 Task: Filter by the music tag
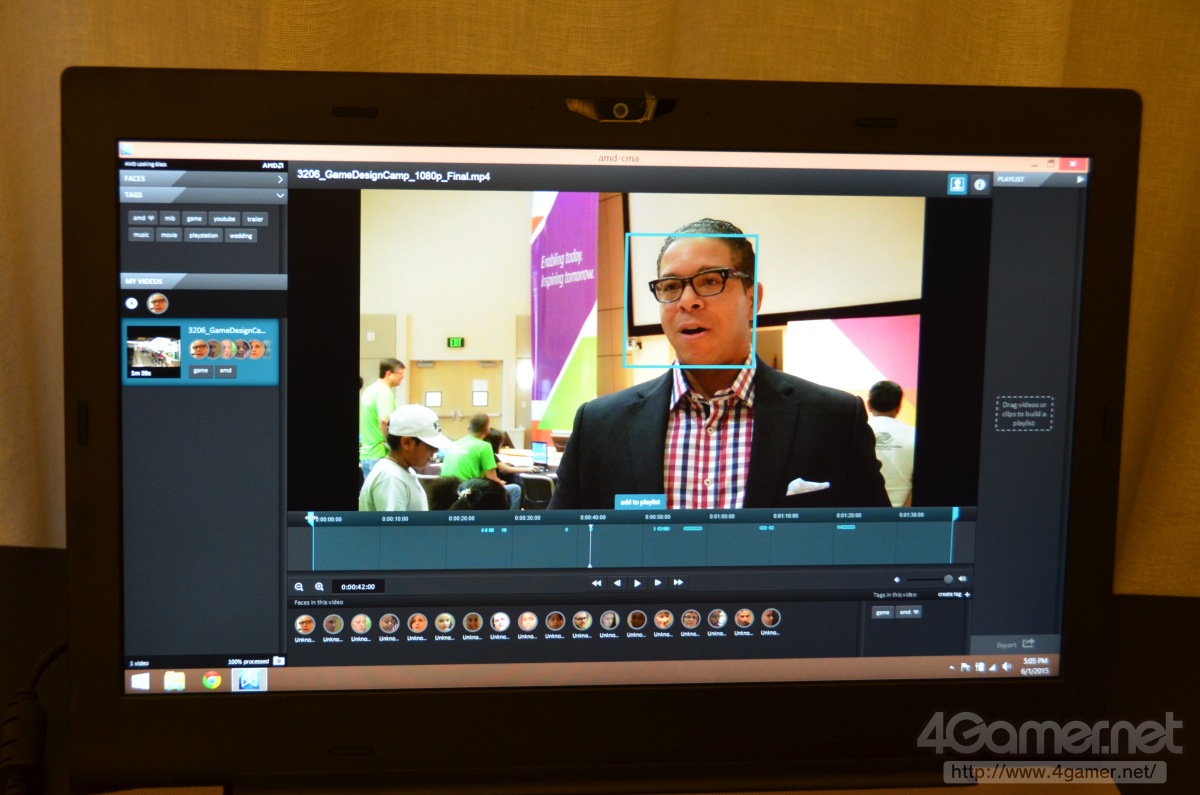point(140,236)
